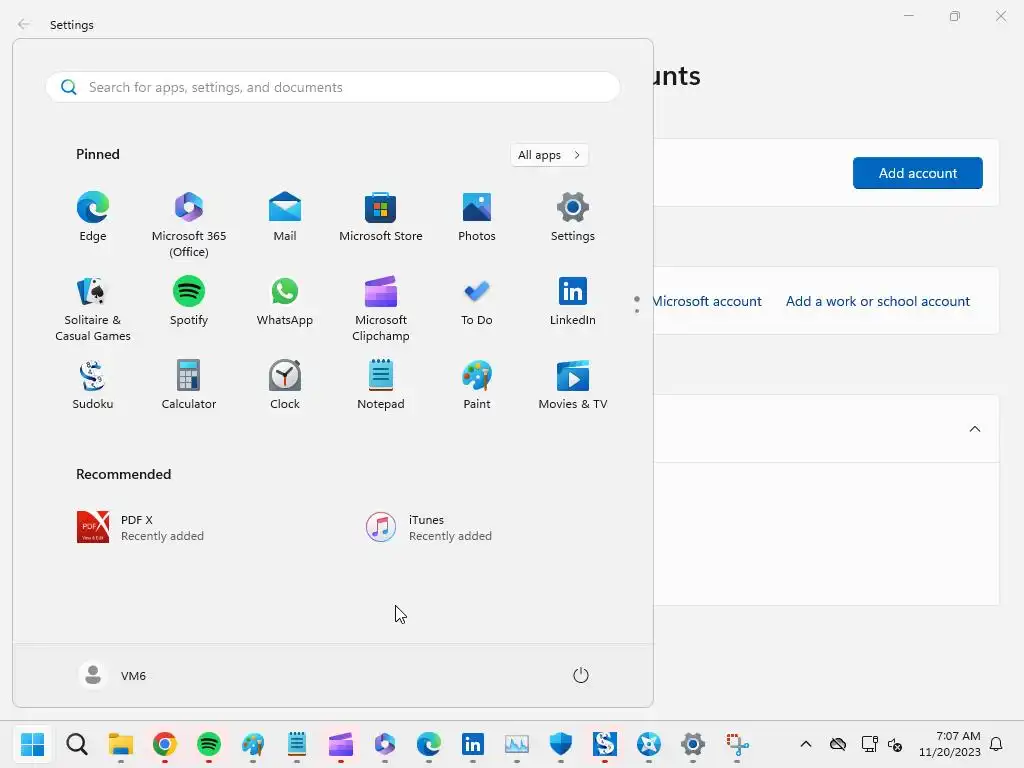1024x768 pixels.
Task: Open the Mail pinned app
Action: tap(285, 217)
